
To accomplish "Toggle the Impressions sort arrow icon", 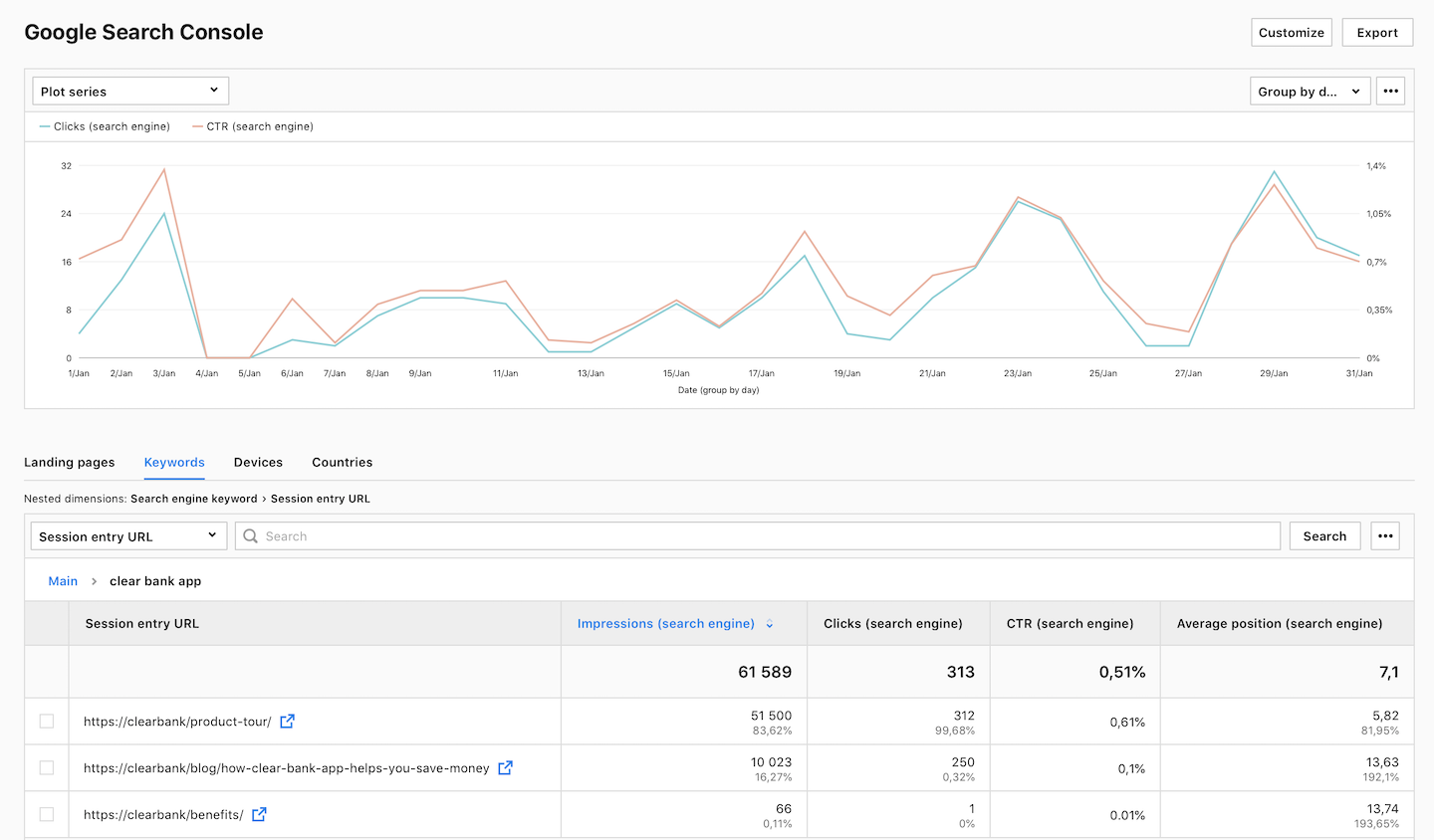I will (770, 624).
